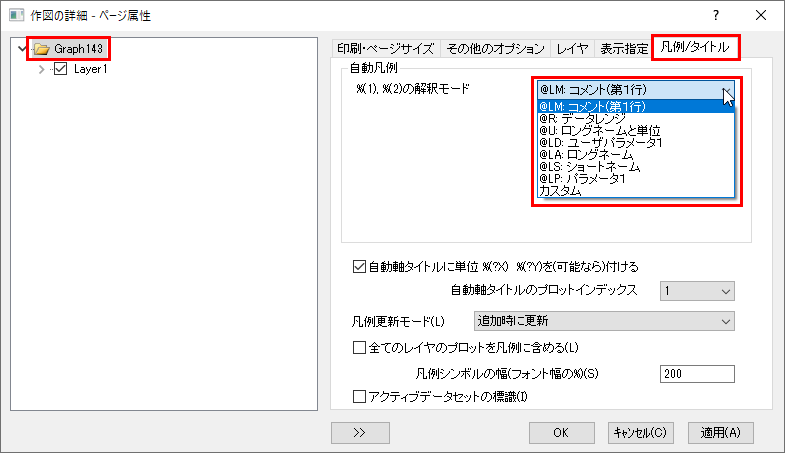Switch to その他のオプション tab
Image resolution: width=785 pixels, height=453 pixels.
[x=495, y=49]
